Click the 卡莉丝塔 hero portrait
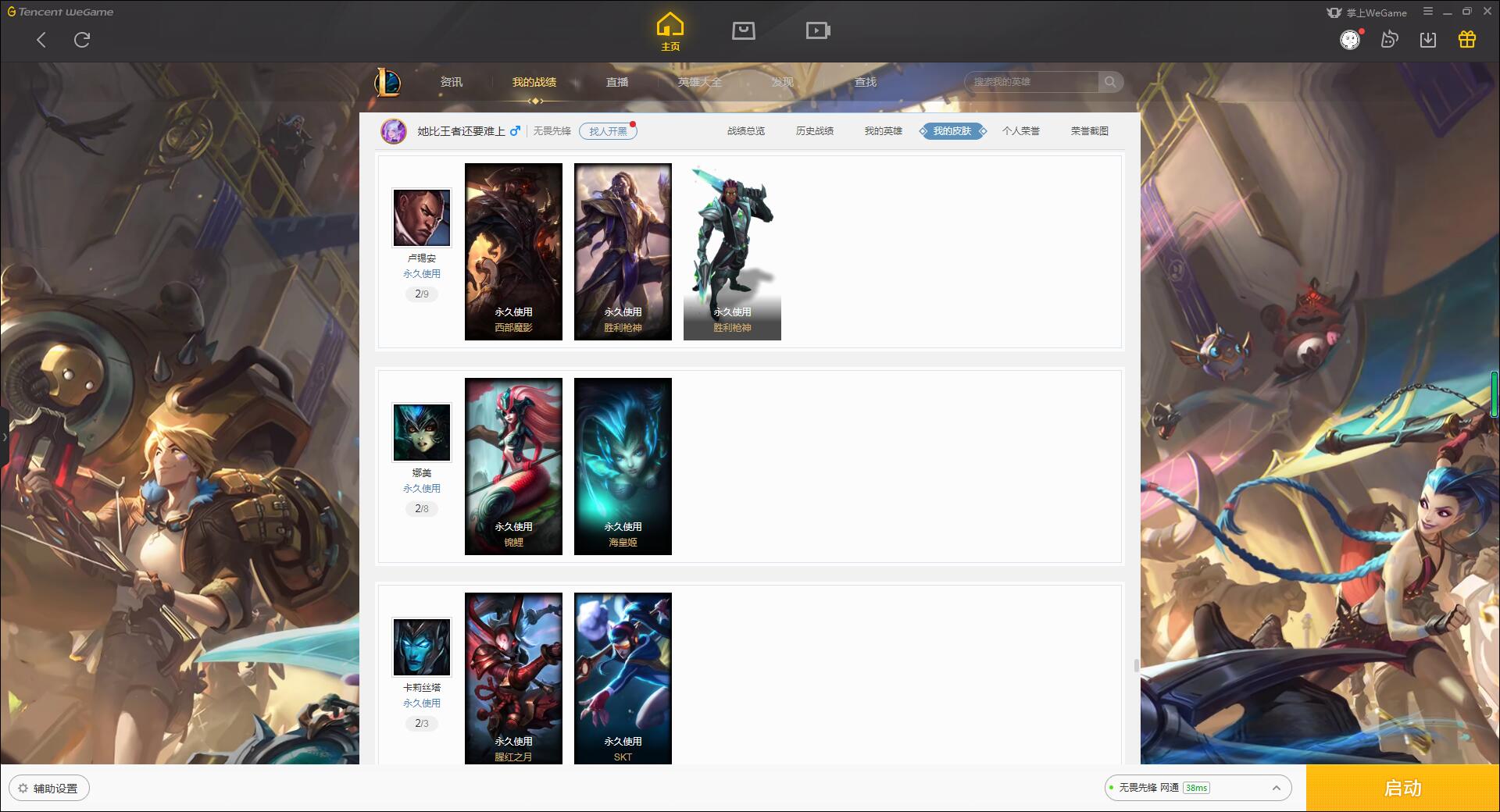The width and height of the screenshot is (1500, 812). (x=422, y=647)
